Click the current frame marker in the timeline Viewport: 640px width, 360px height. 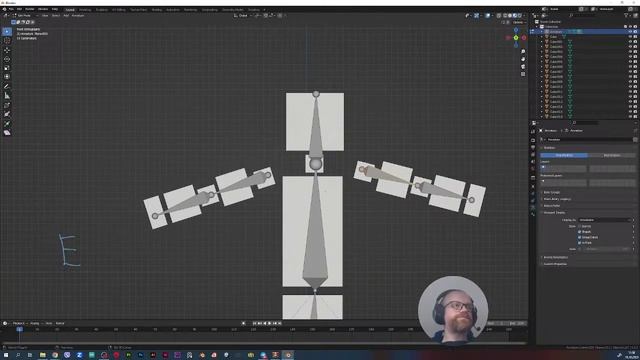click(19, 329)
